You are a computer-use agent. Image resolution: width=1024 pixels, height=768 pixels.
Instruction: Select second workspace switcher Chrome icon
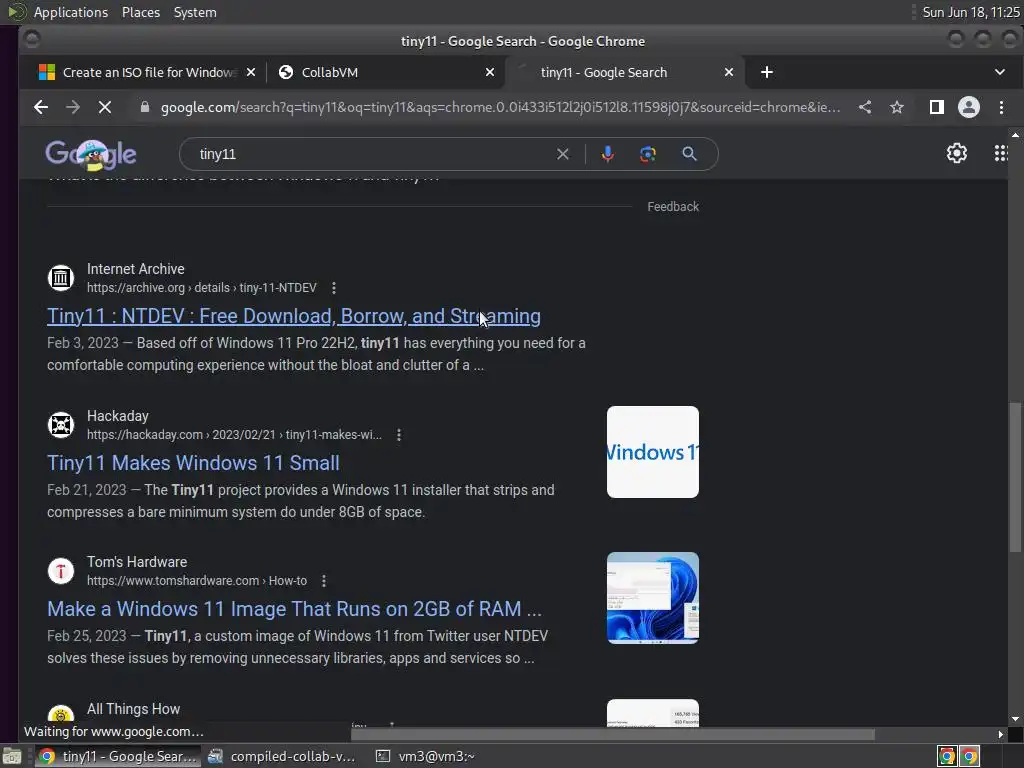970,756
